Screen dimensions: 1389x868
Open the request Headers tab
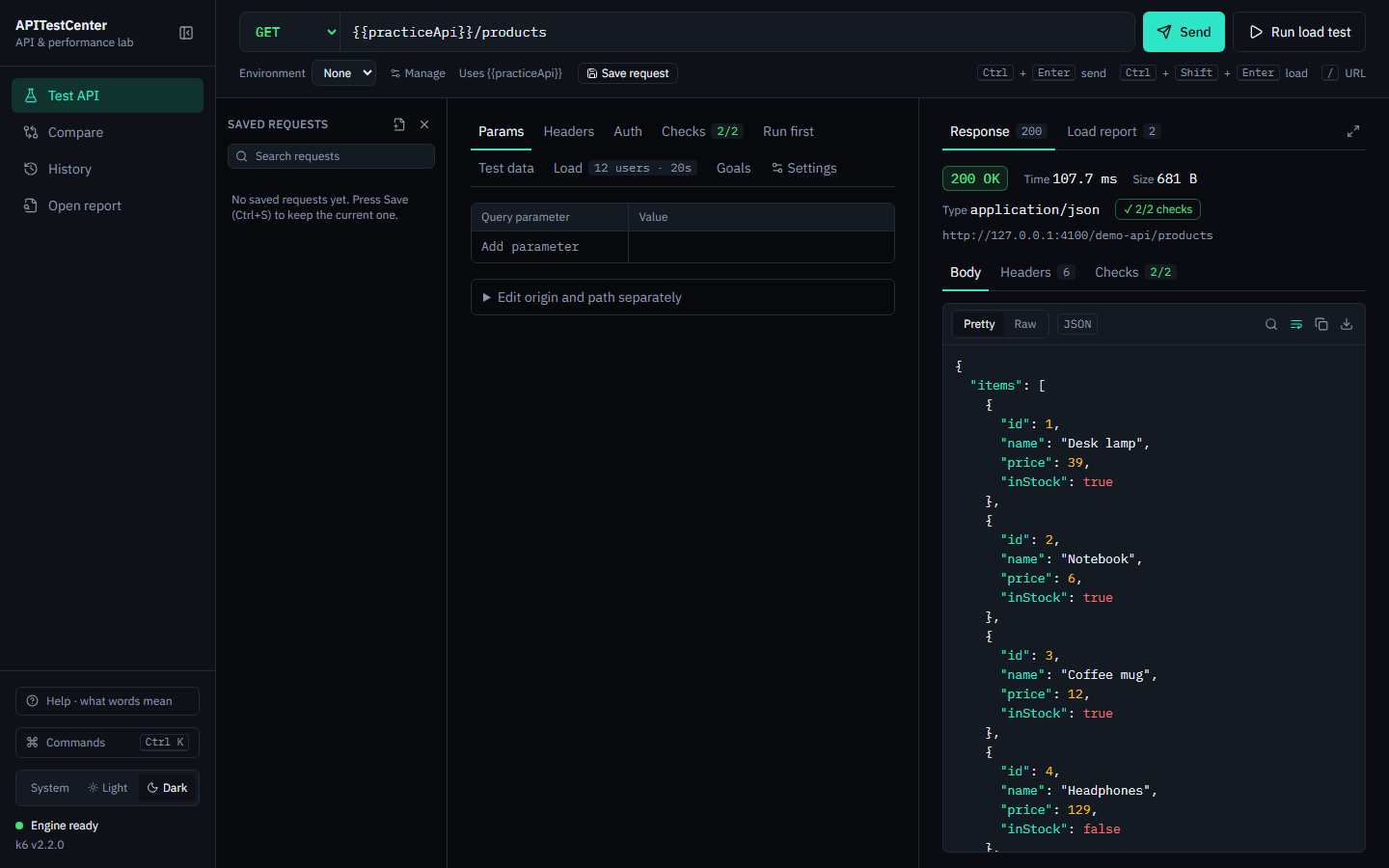[569, 131]
